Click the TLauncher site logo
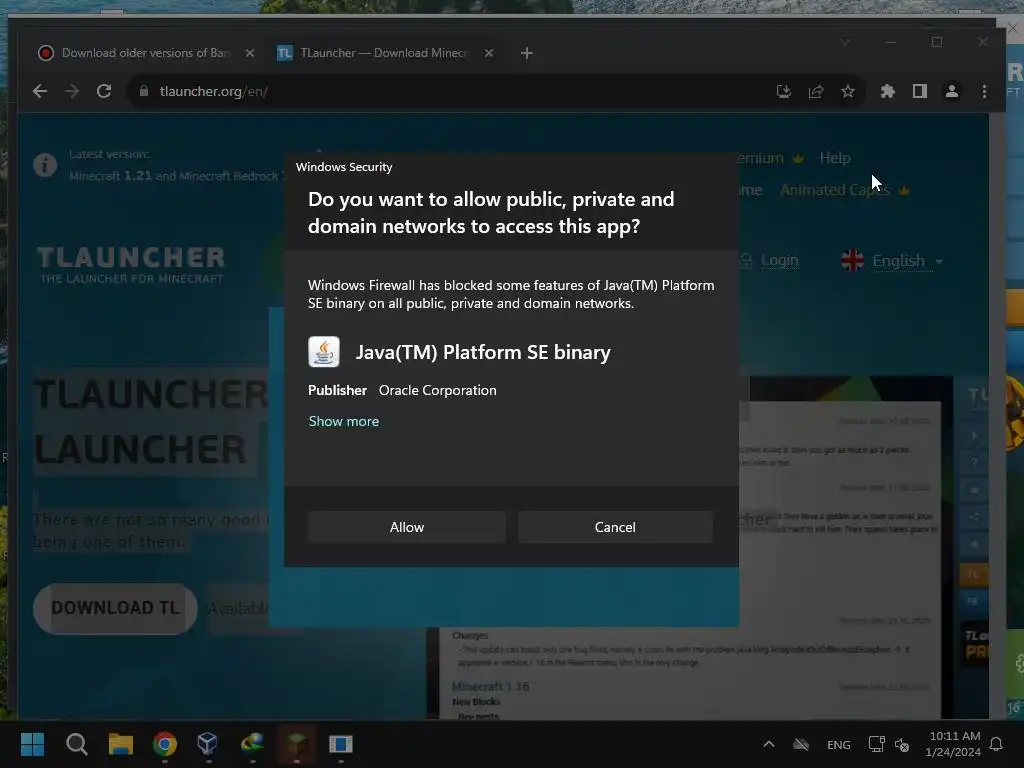Image resolution: width=1024 pixels, height=768 pixels. (x=131, y=264)
